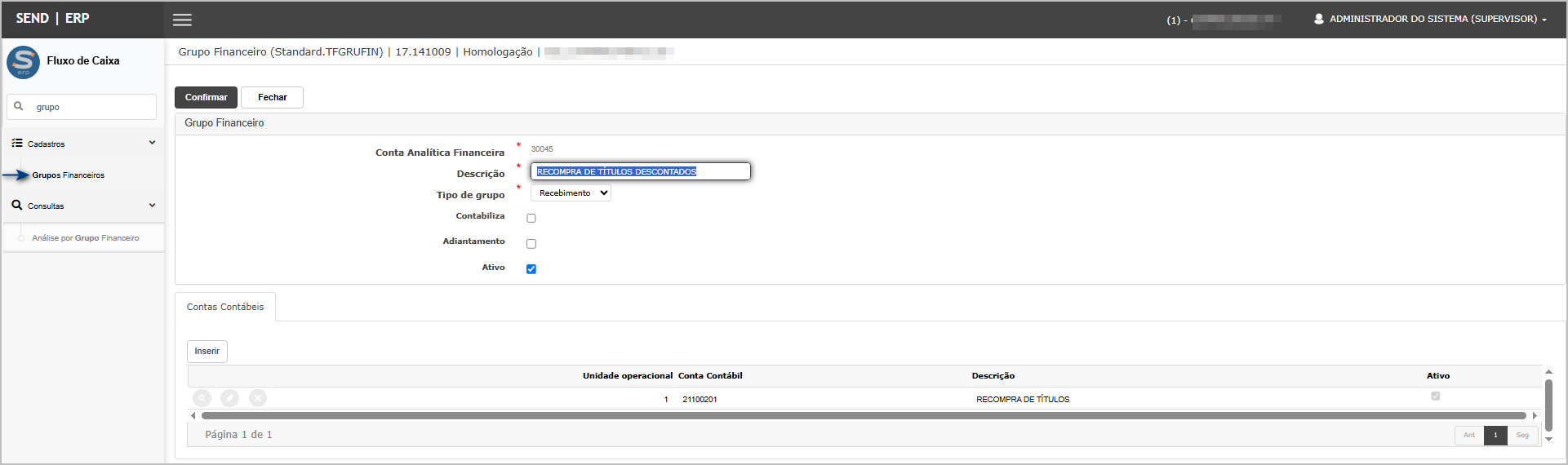The width and height of the screenshot is (1568, 465).
Task: Uncheck the Ativo checkbox in the form
Action: [531, 268]
